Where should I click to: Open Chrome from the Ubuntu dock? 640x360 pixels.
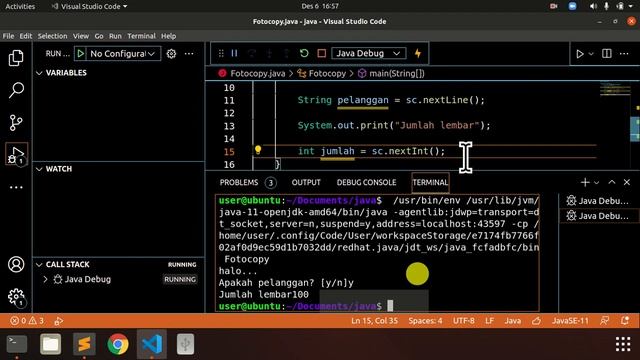point(118,344)
